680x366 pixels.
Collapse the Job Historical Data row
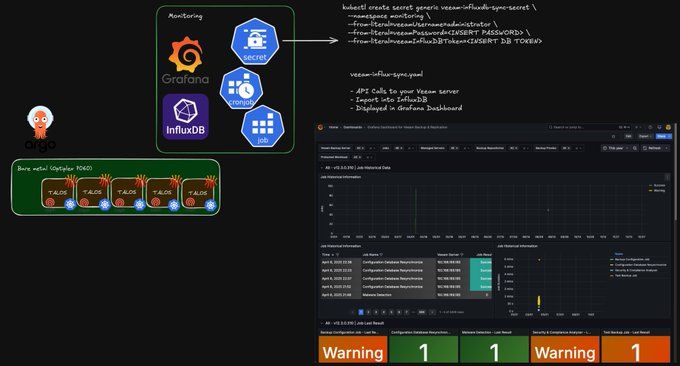(356, 167)
